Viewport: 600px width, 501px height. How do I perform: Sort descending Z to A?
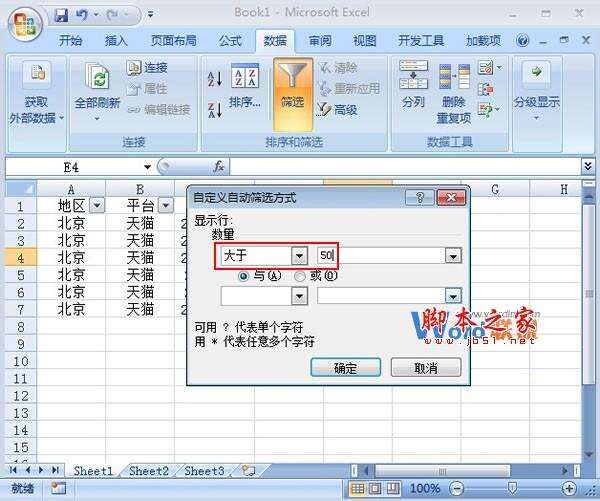coord(215,110)
